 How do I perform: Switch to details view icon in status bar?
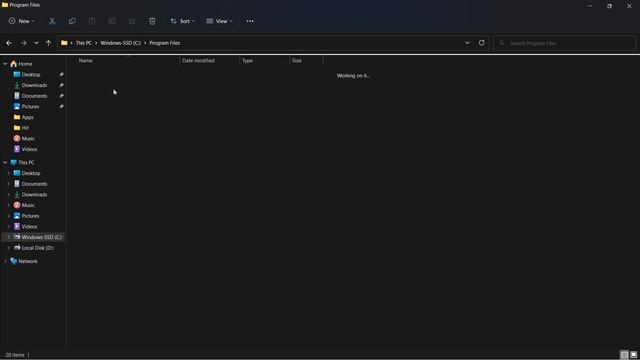pos(624,355)
